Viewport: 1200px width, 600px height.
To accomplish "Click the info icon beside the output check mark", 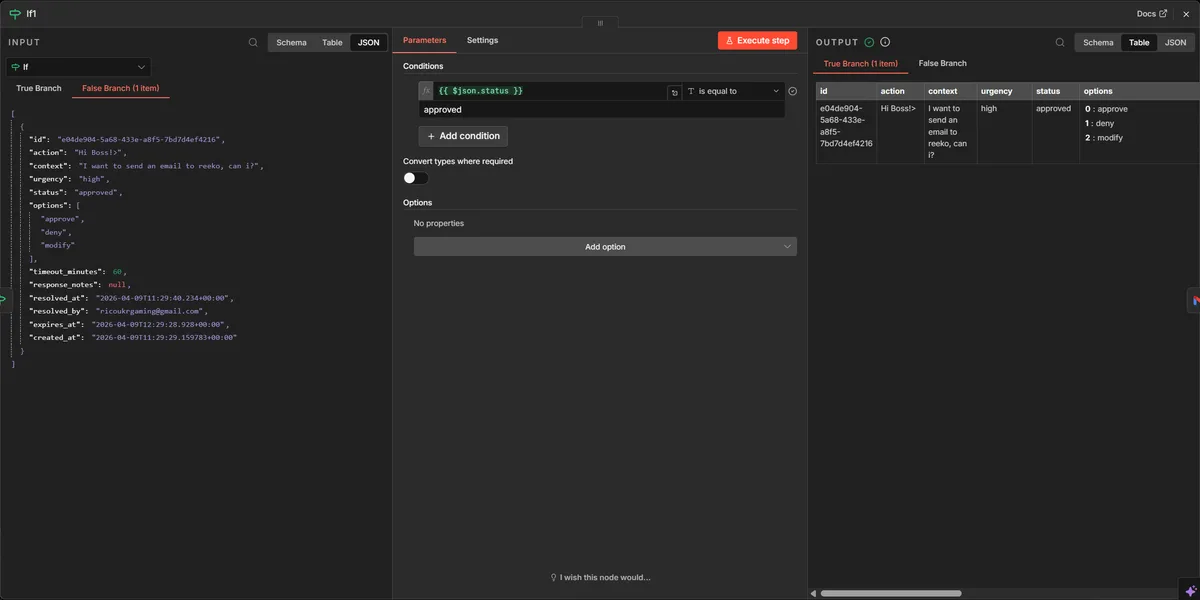I will (x=885, y=42).
